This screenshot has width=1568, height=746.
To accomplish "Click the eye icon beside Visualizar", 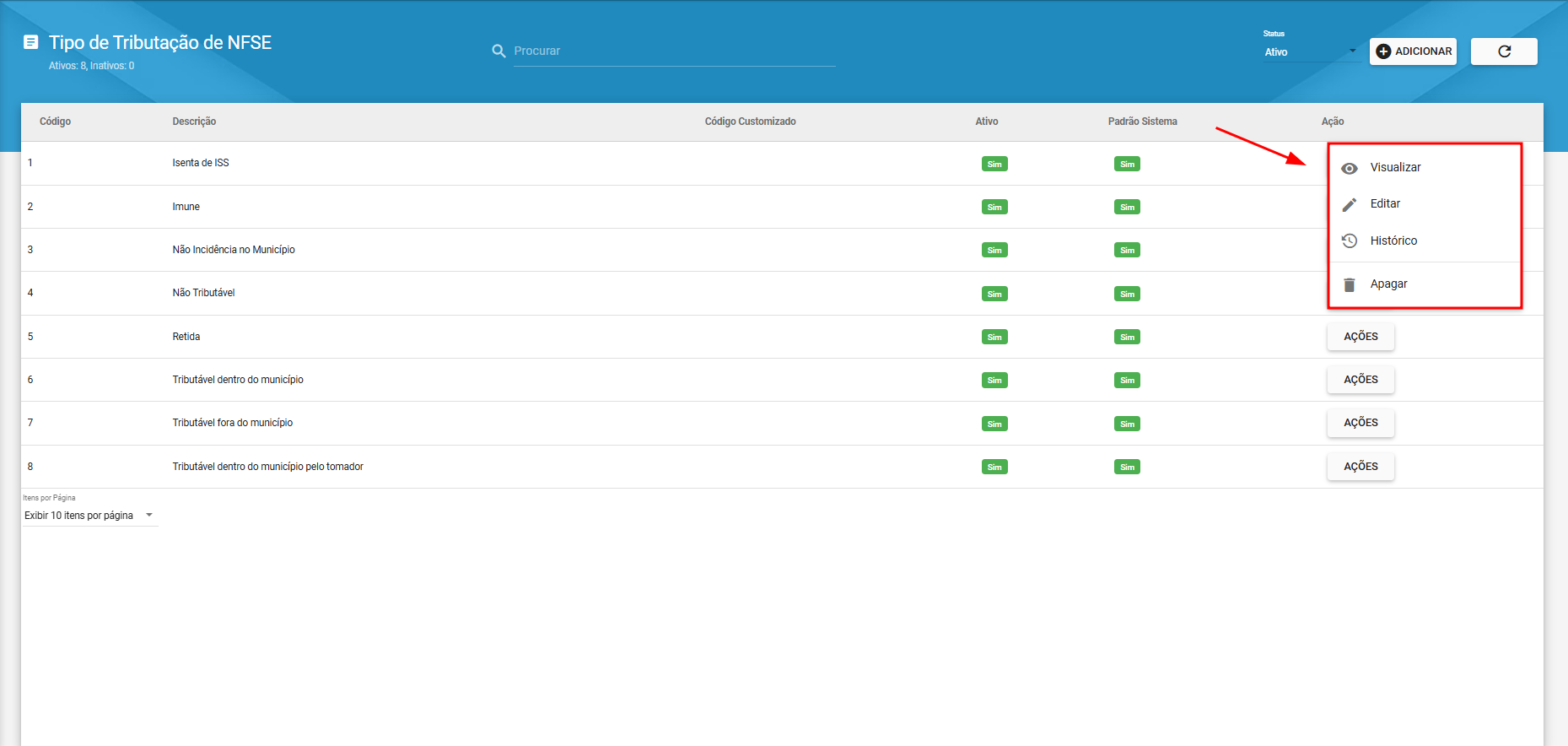I will point(1350,168).
